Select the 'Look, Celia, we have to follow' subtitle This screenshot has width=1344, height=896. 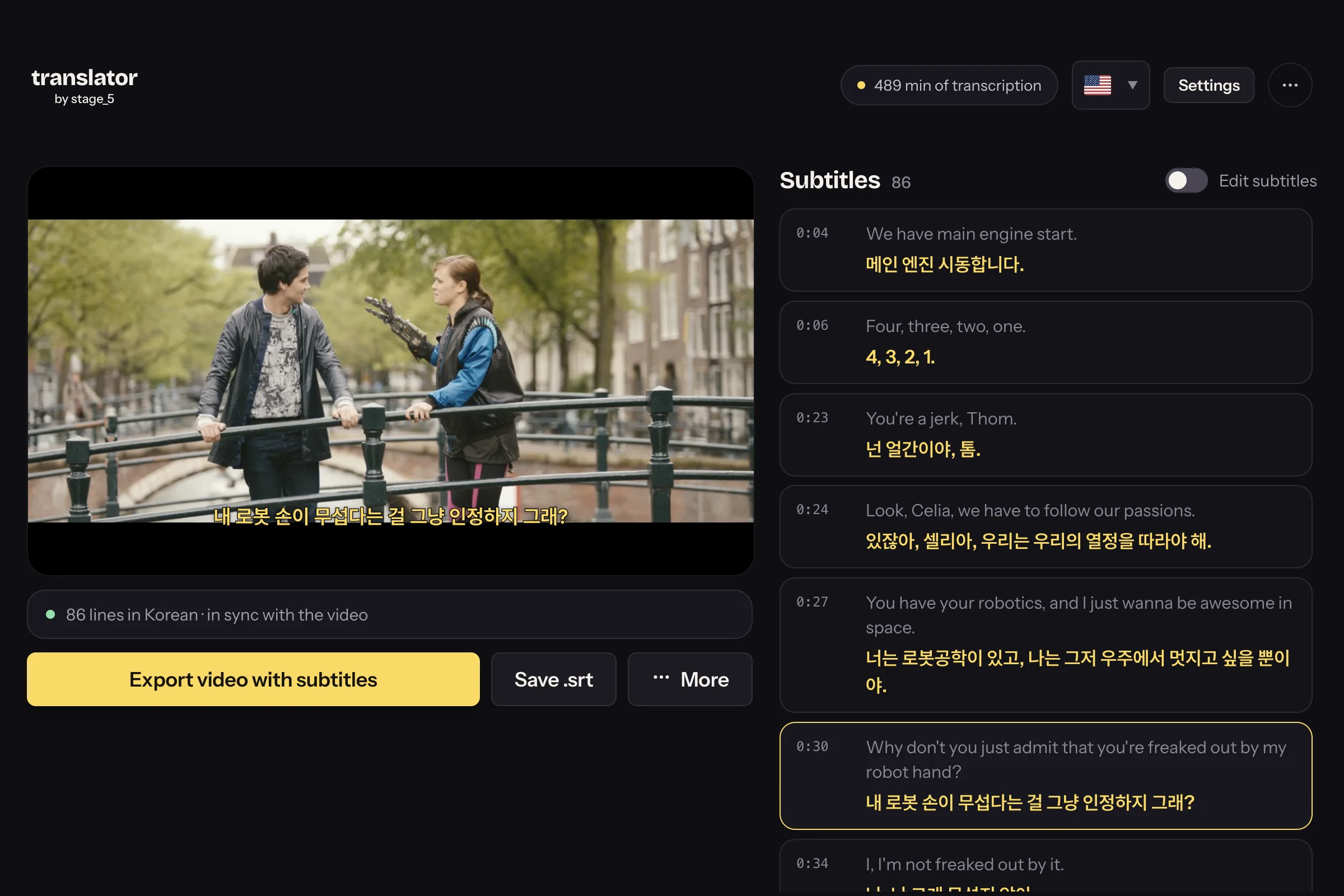pyautogui.click(x=1045, y=526)
